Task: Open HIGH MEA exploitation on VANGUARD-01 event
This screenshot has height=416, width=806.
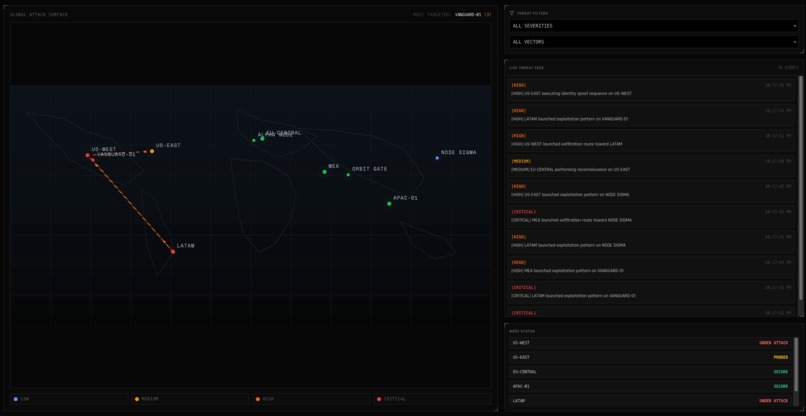Action: [x=651, y=266]
